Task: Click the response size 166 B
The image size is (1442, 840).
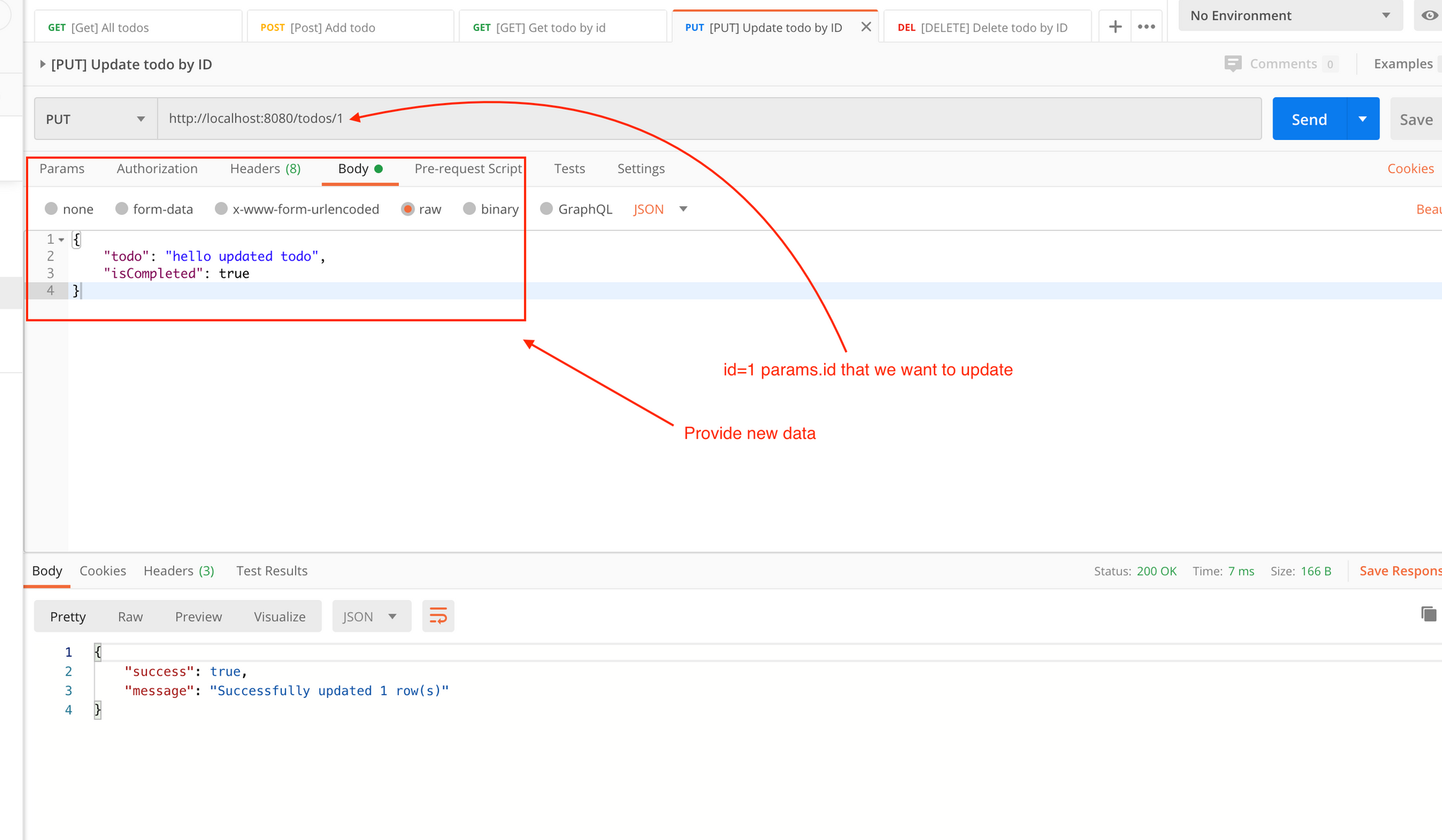Action: 1316,571
